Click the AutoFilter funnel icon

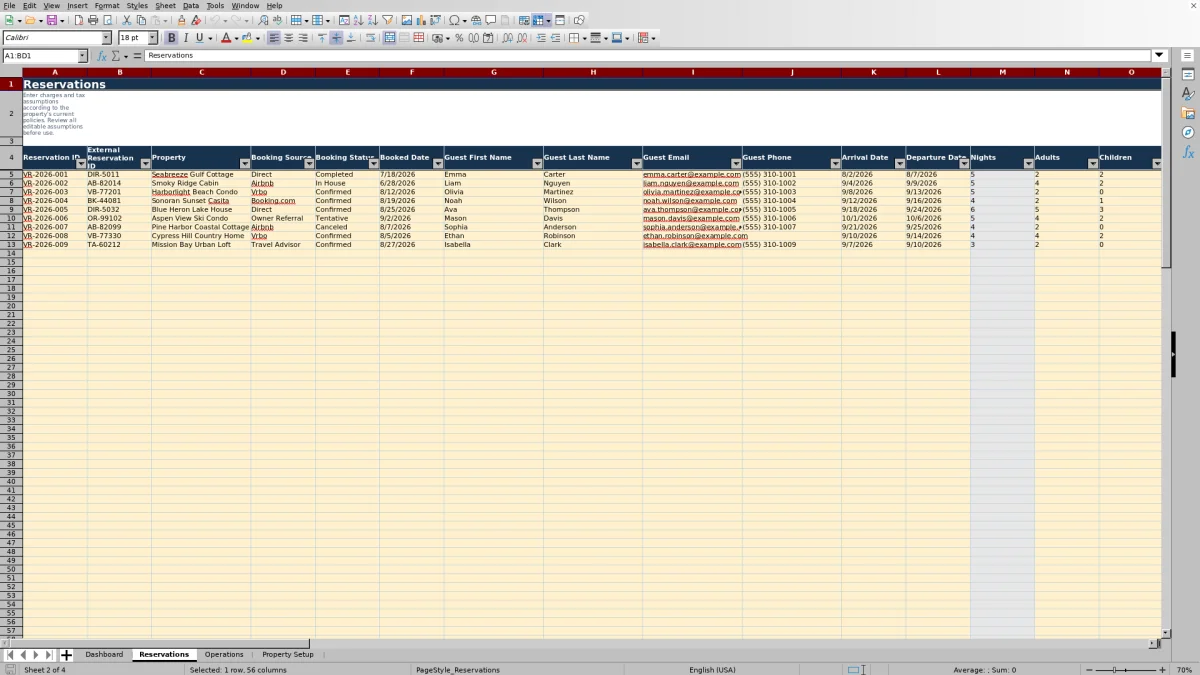pyautogui.click(x=387, y=20)
